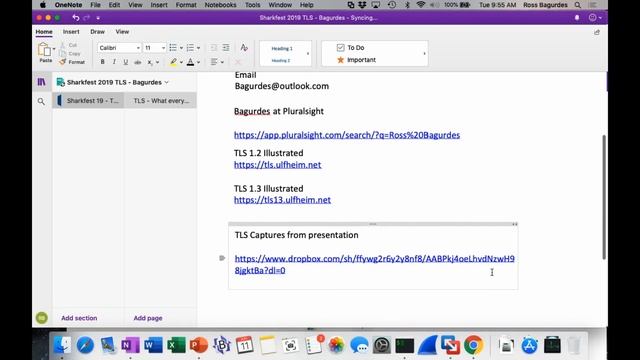Open the Dropbox TLS captures link
This screenshot has height=360, width=640.
tap(374, 264)
